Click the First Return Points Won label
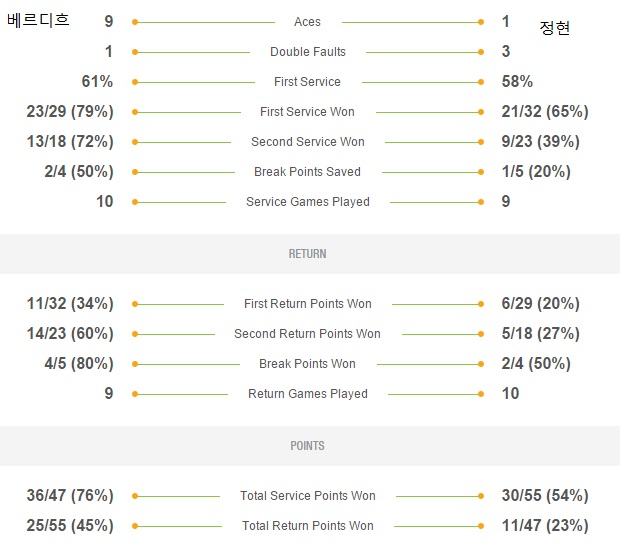The width and height of the screenshot is (620, 543). (308, 304)
